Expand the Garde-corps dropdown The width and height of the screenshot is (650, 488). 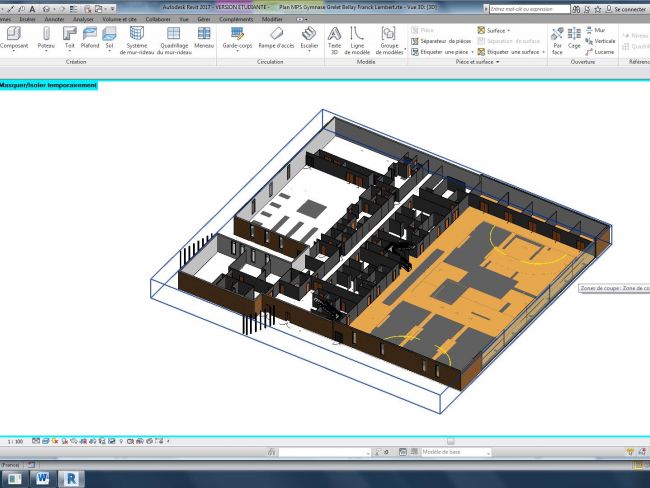pyautogui.click(x=237, y=52)
